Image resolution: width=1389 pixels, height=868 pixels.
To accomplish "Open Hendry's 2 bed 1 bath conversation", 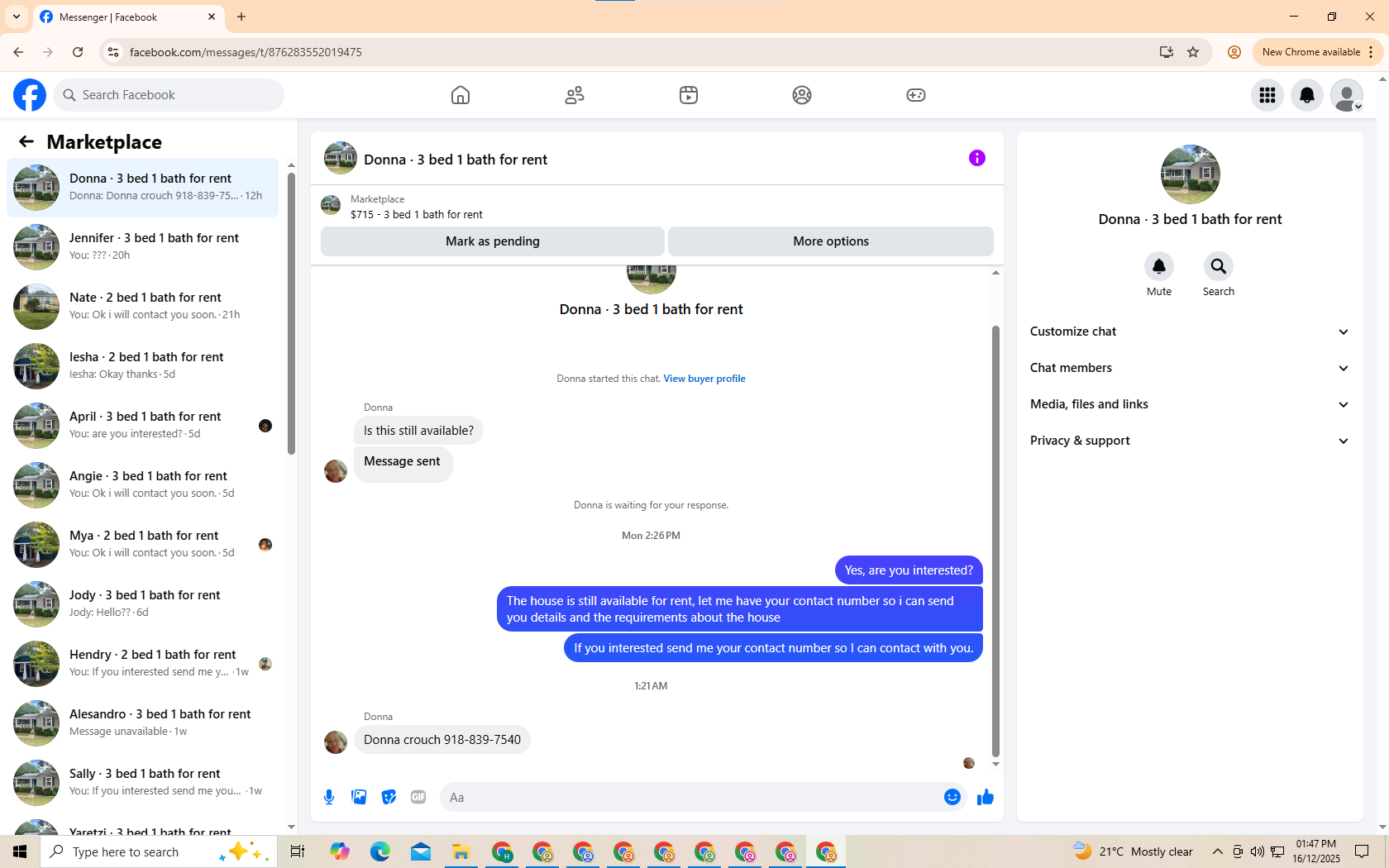I will [143, 664].
